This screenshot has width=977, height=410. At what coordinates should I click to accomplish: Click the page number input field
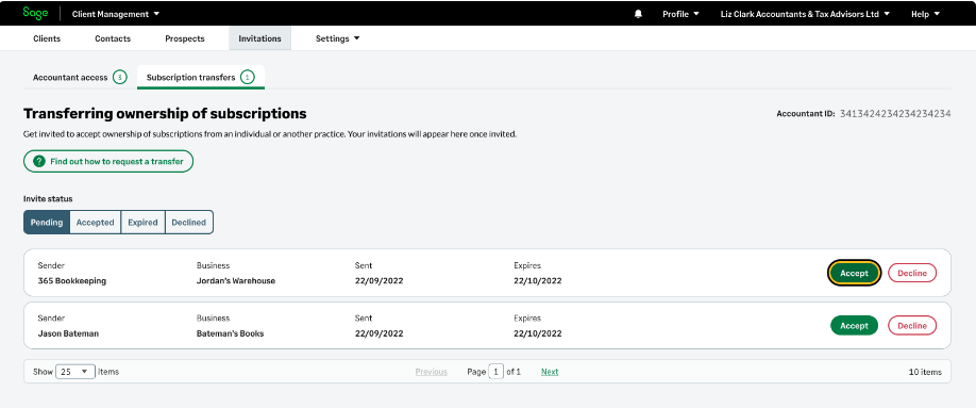[x=496, y=371]
